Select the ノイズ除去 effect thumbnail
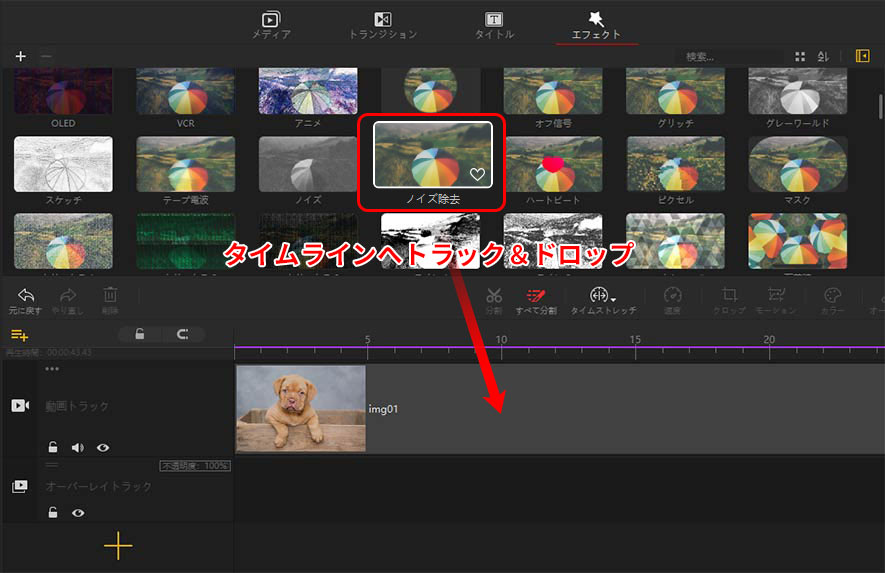Viewport: 885px width, 573px height. coord(433,155)
